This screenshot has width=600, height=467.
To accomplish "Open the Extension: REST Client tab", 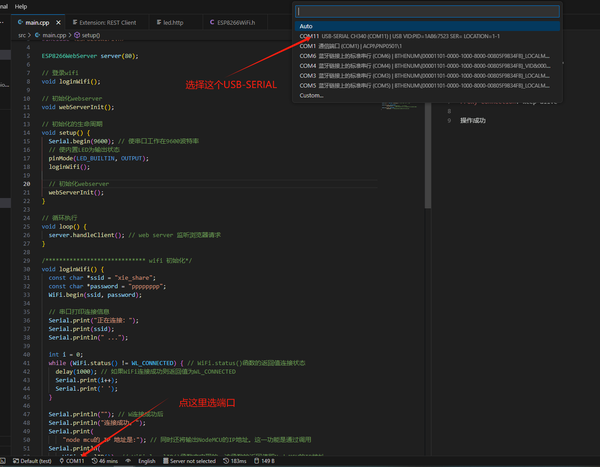I will click(x=108, y=23).
